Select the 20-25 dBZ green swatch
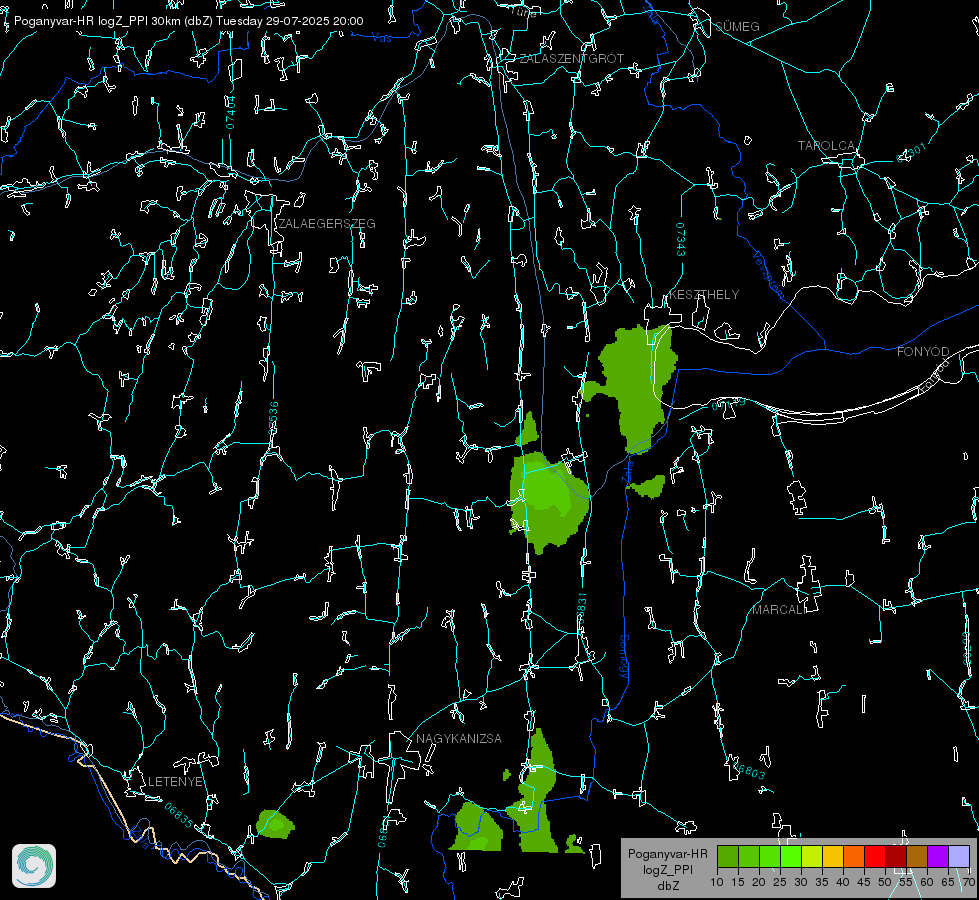The image size is (979, 900). coord(770,856)
